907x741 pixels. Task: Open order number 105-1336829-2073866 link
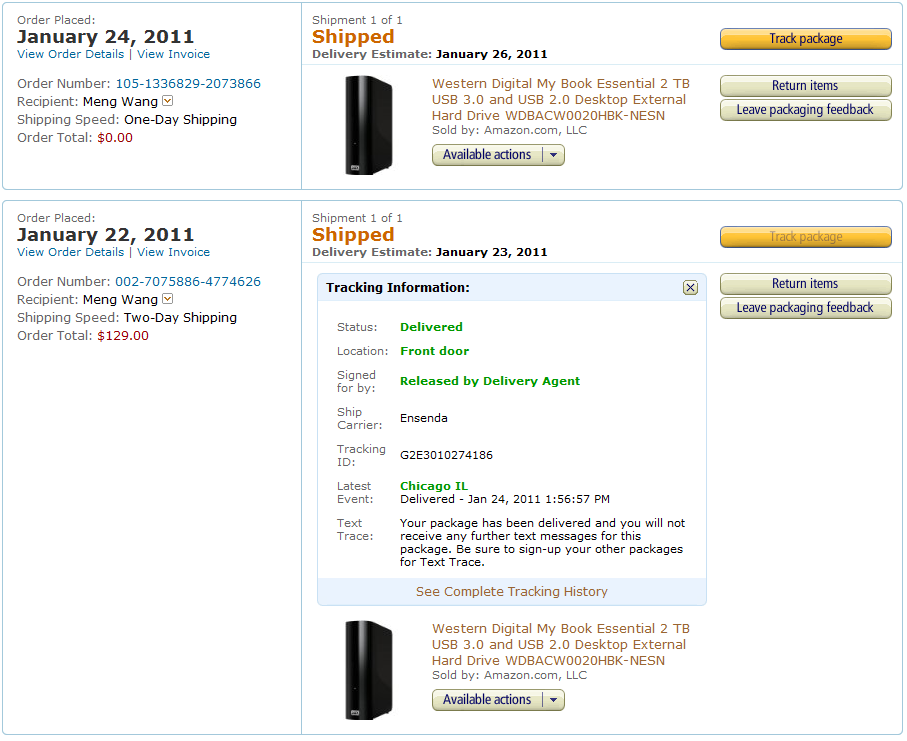[x=188, y=84]
